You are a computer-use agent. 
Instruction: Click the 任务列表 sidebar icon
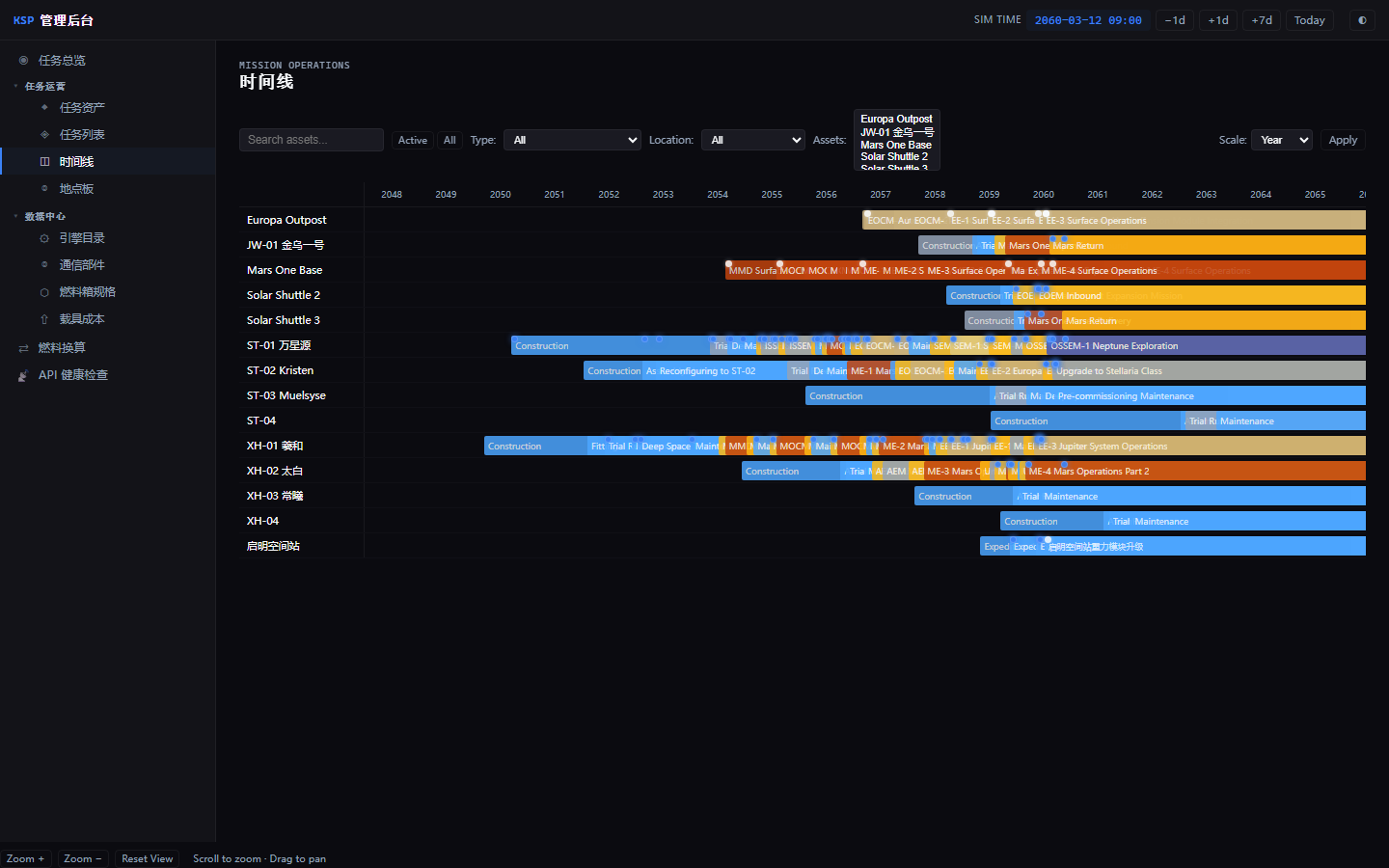44,134
